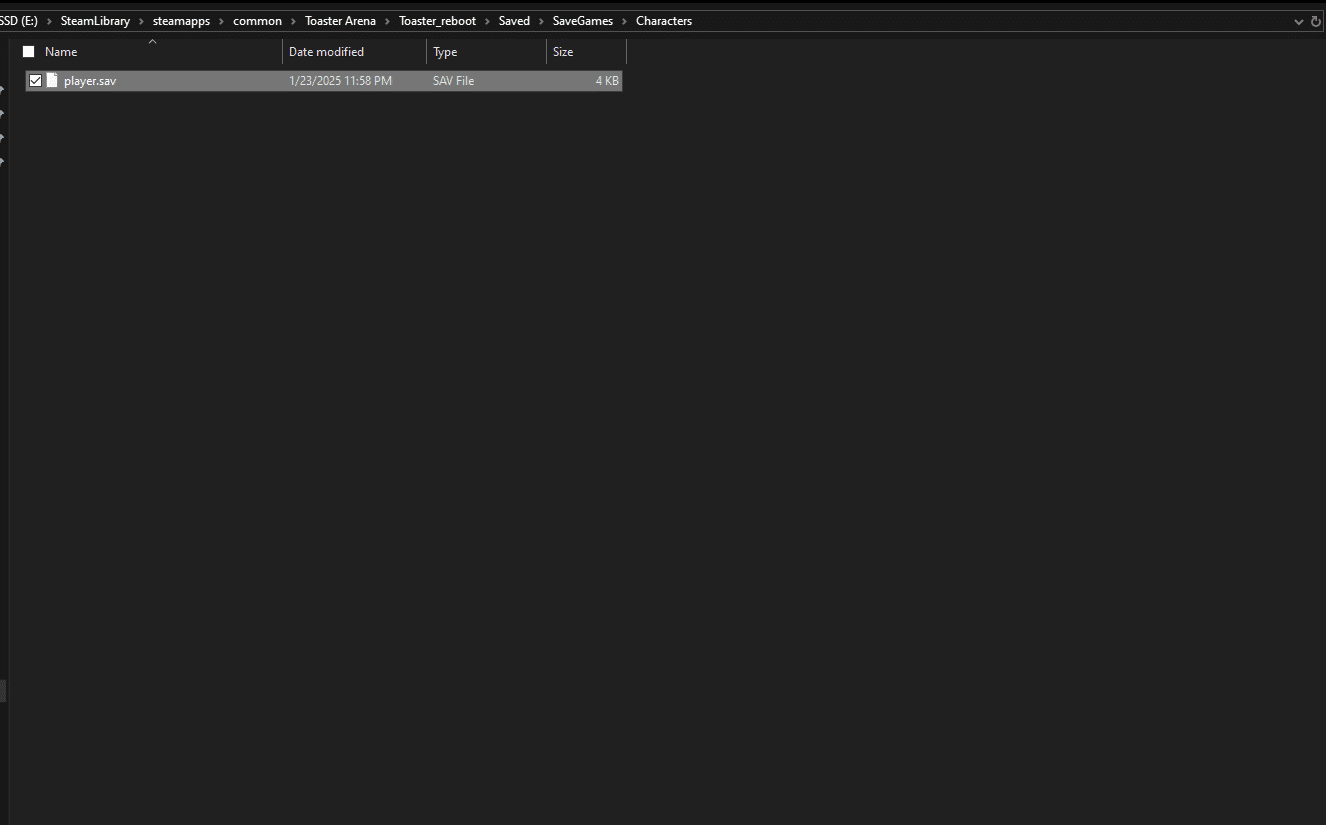Expand the chevron after steamapps
The image size is (1326, 825).
pyautogui.click(x=222, y=21)
